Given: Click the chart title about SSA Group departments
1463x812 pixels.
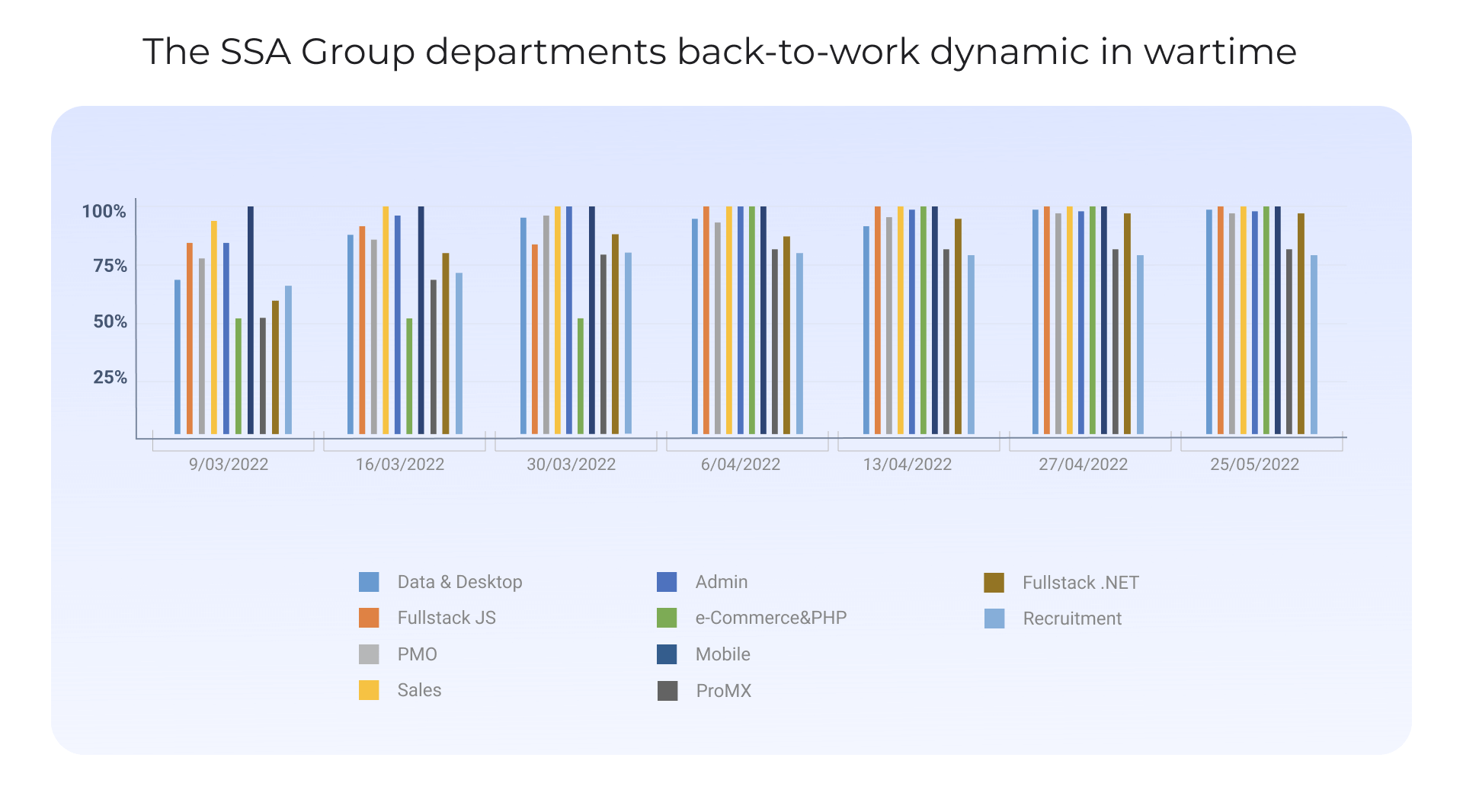Looking at the screenshot, I should [719, 53].
